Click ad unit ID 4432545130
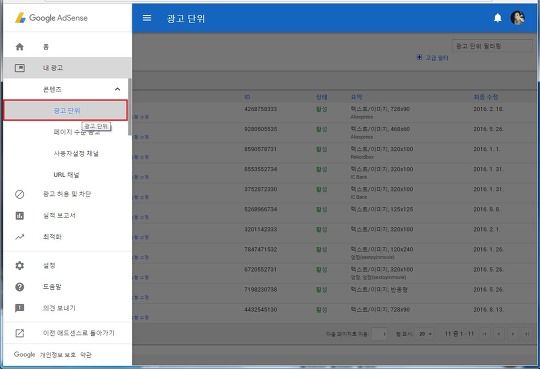 [x=260, y=309]
